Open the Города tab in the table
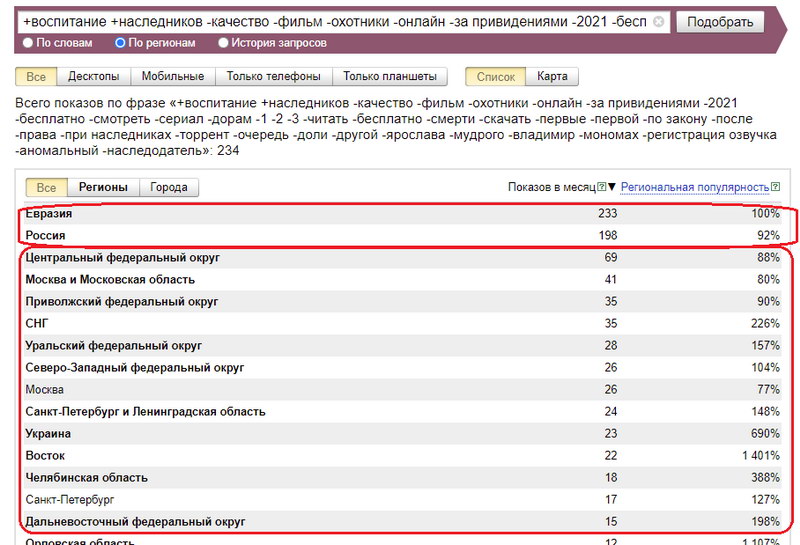Screen dimensions: 800x545 point(169,187)
